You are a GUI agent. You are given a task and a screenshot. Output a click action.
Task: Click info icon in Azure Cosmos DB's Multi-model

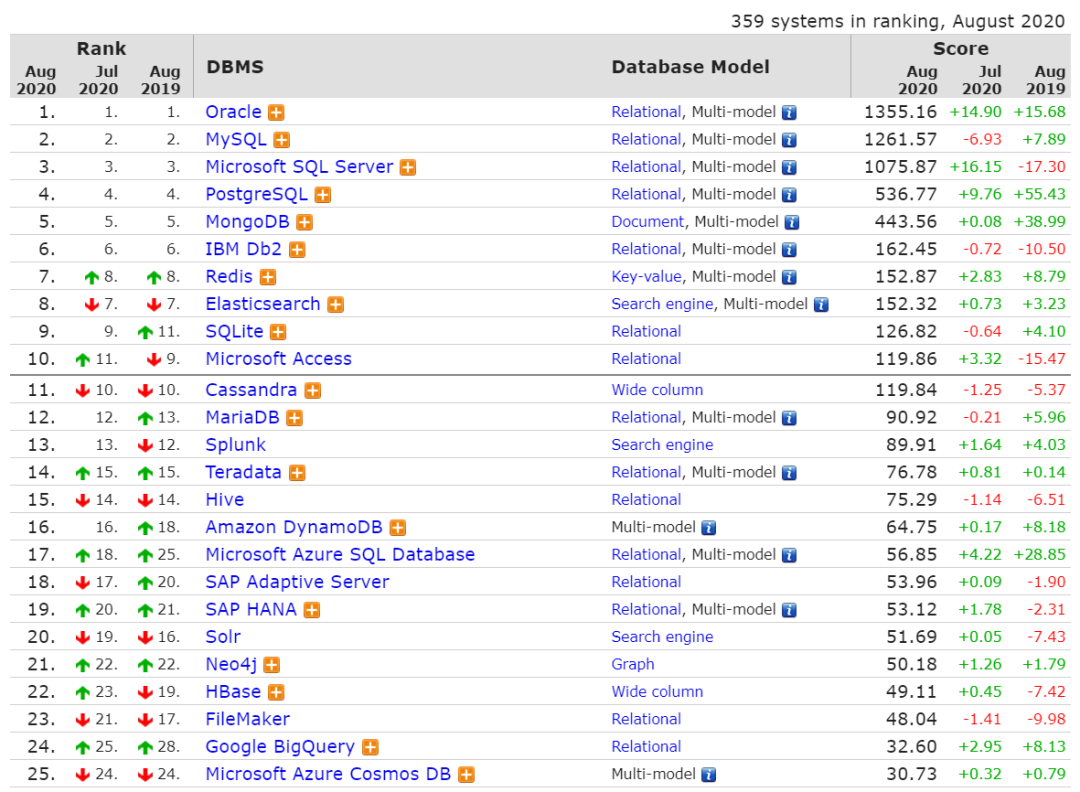pyautogui.click(x=709, y=775)
